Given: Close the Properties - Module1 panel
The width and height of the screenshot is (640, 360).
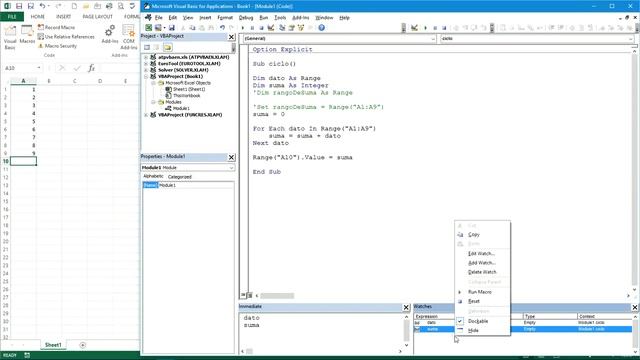Looking at the screenshot, I should (x=231, y=157).
